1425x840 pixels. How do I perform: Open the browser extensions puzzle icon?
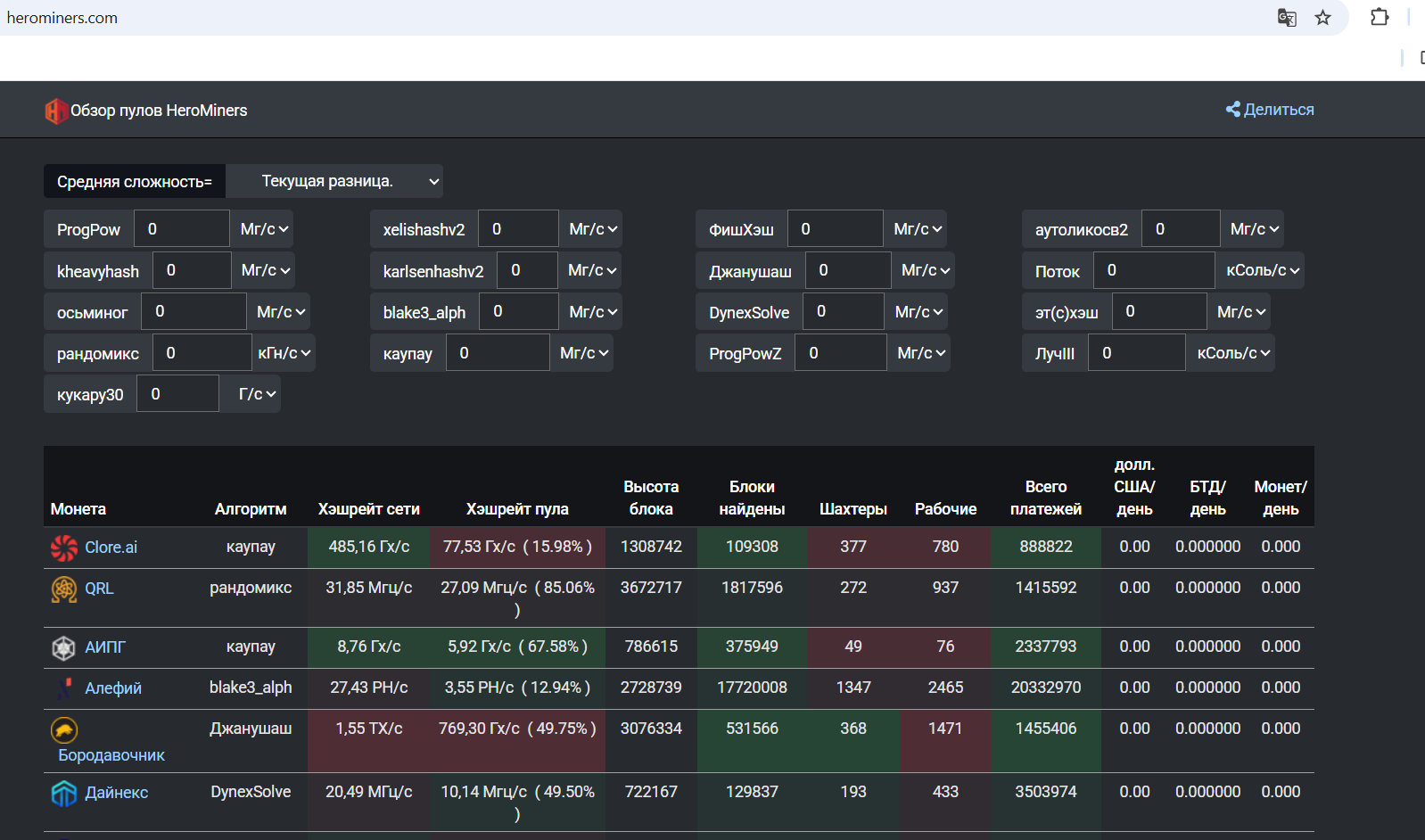click(x=1380, y=17)
